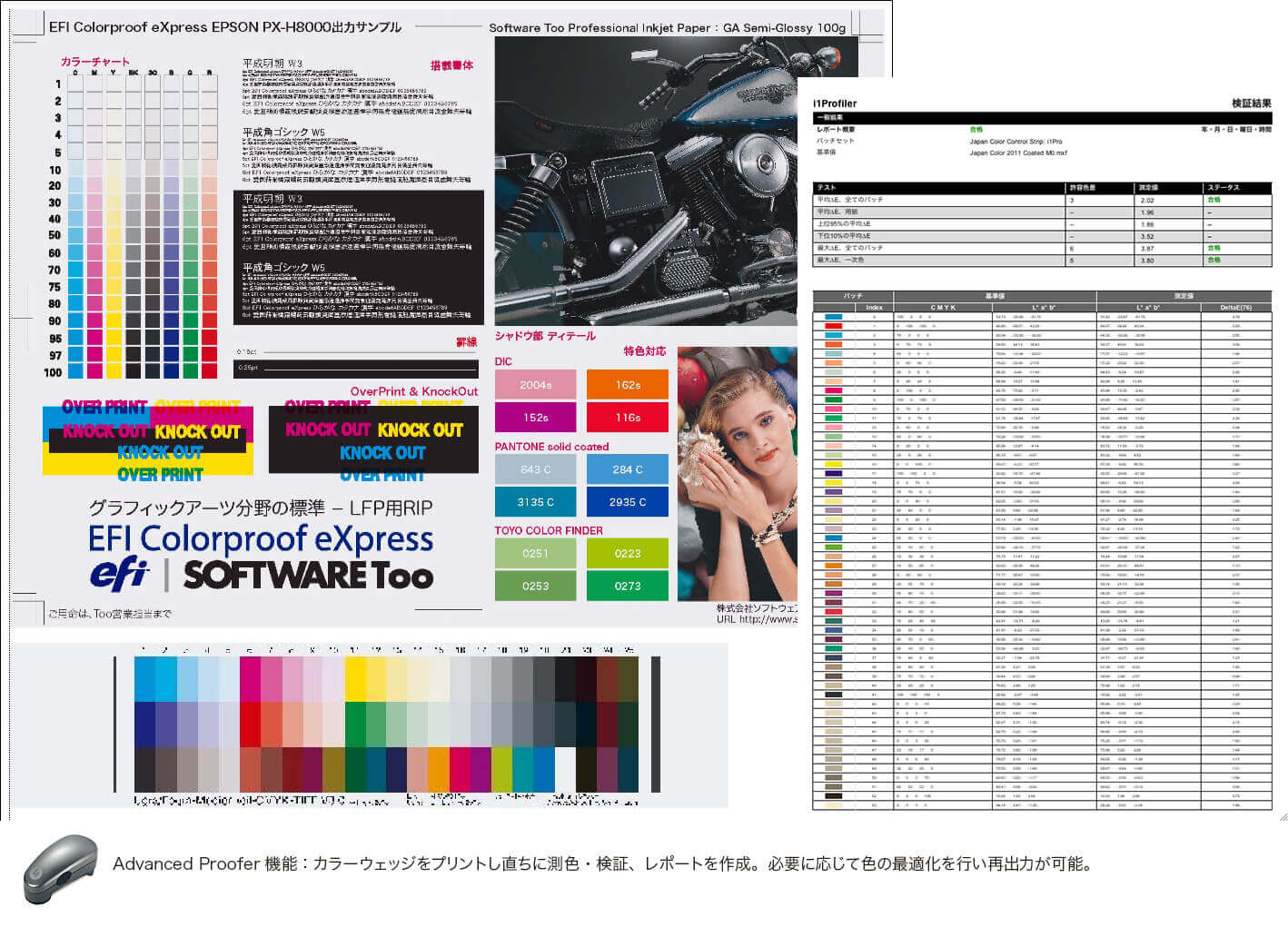Click the SOFTWARE Too logo

[x=308, y=576]
